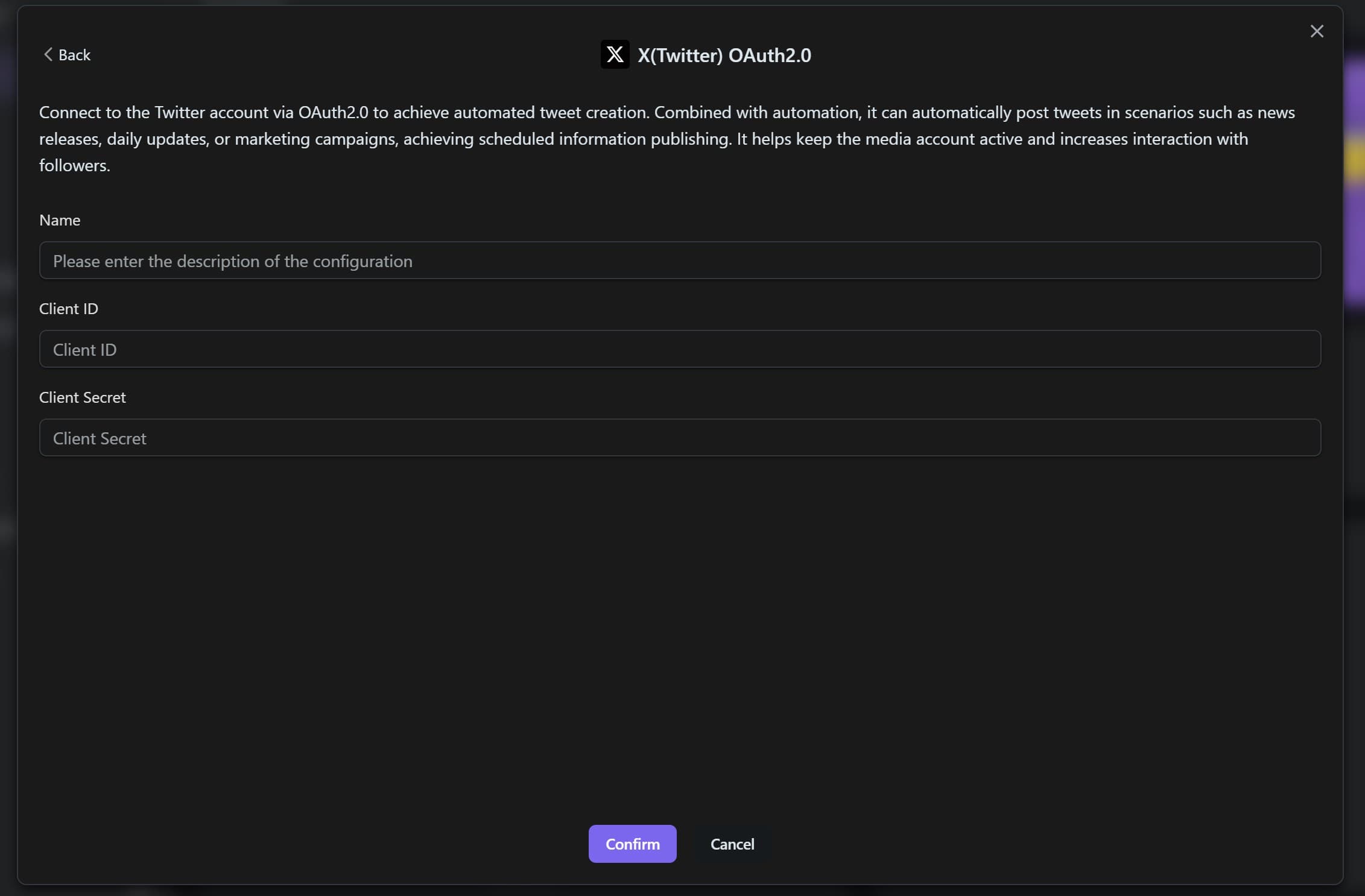1365x896 pixels.
Task: Select the Client Secret input field
Action: (x=680, y=438)
